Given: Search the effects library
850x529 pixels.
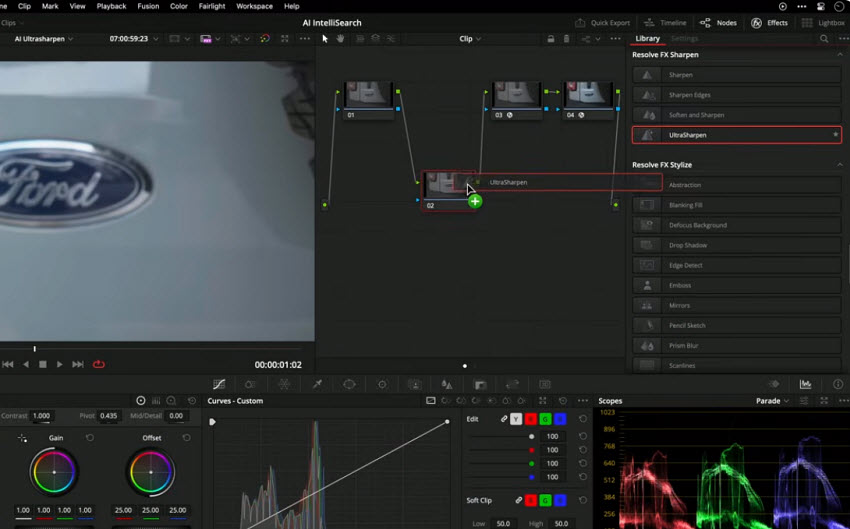Looking at the screenshot, I should tap(824, 38).
